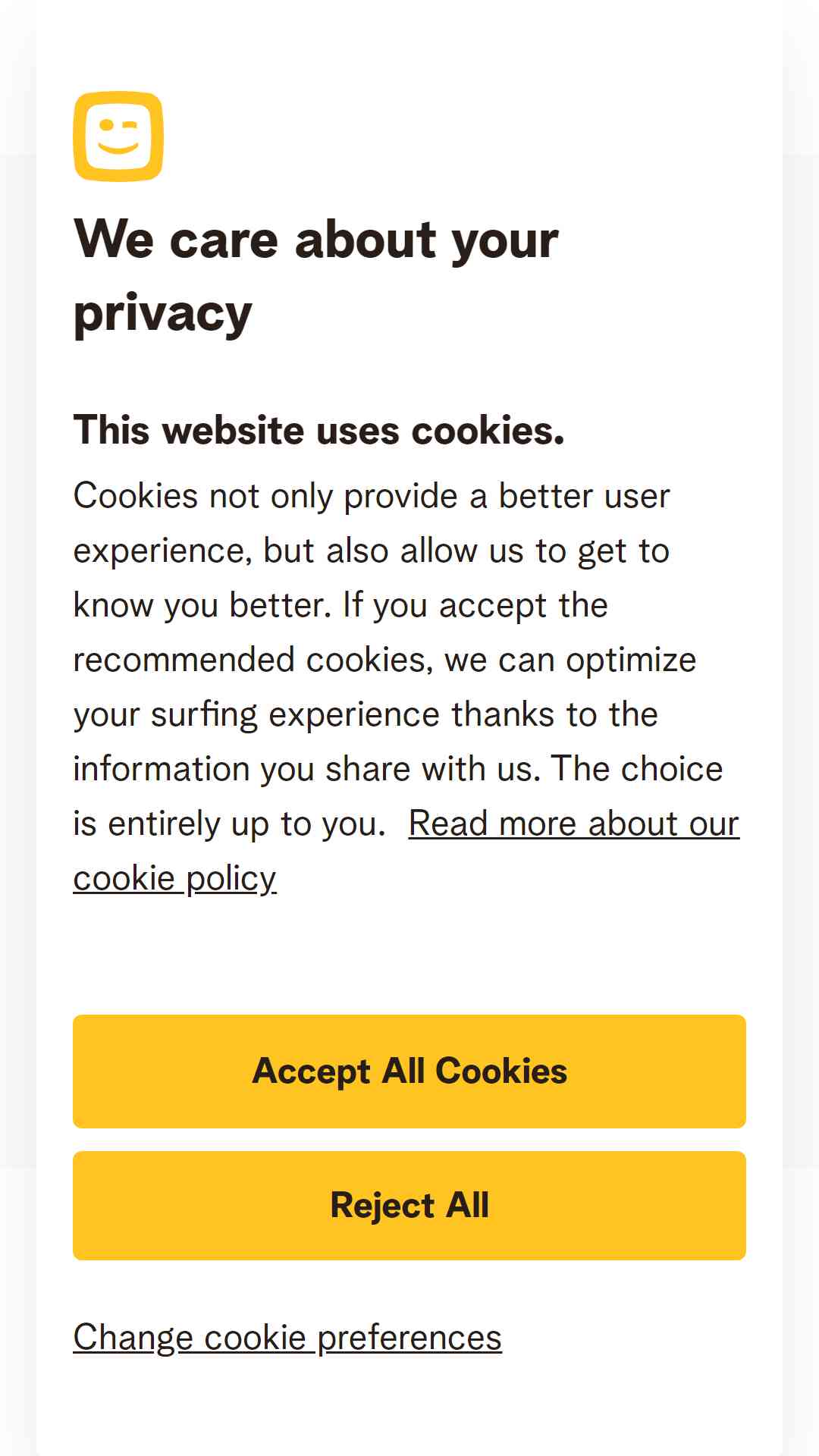Viewport: 819px width, 1456px height.
Task: Choose Accept All Cookies to consent
Action: [x=409, y=1071]
